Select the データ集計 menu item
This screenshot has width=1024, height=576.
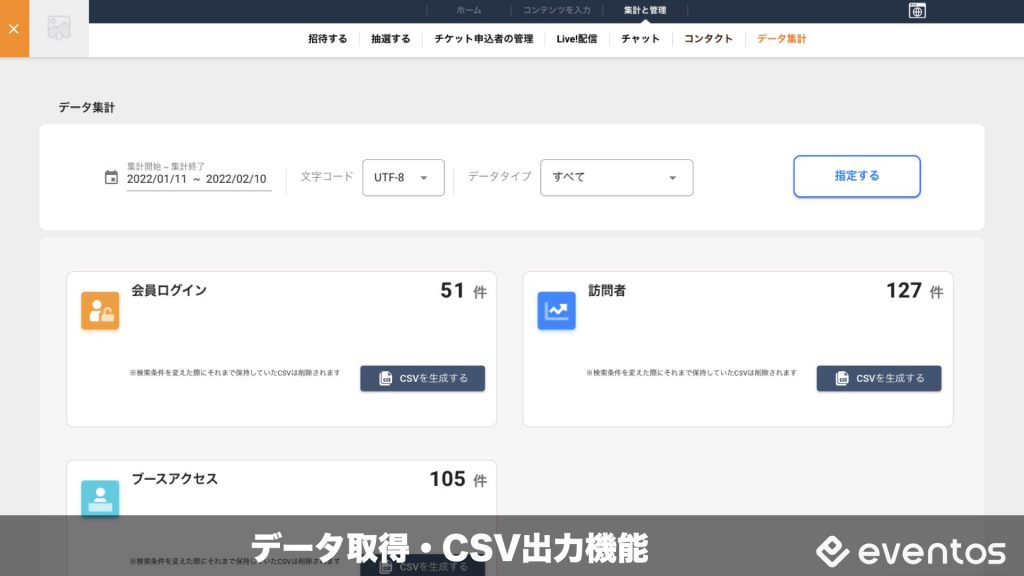click(x=782, y=39)
